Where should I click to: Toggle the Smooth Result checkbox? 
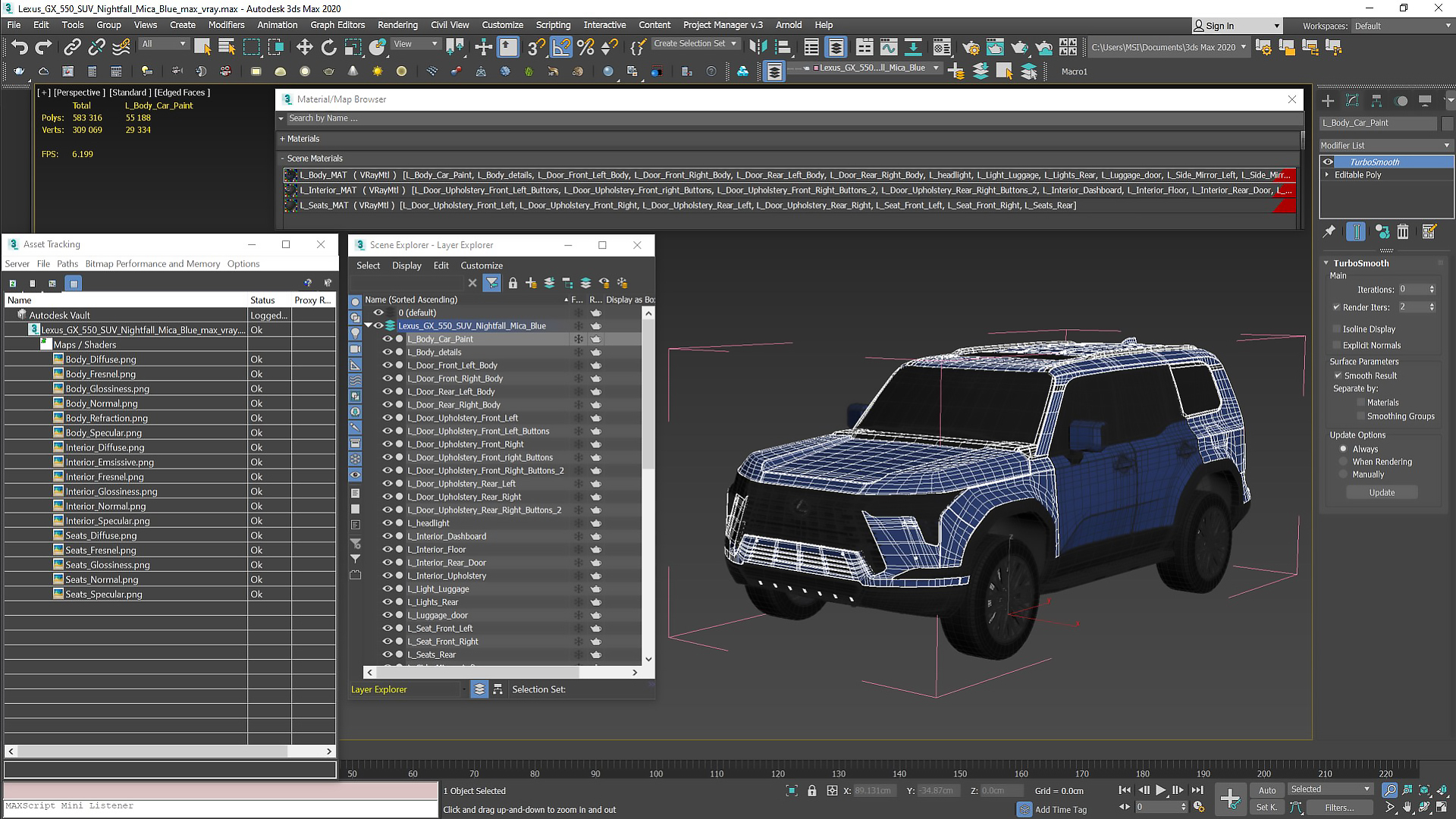[x=1338, y=375]
